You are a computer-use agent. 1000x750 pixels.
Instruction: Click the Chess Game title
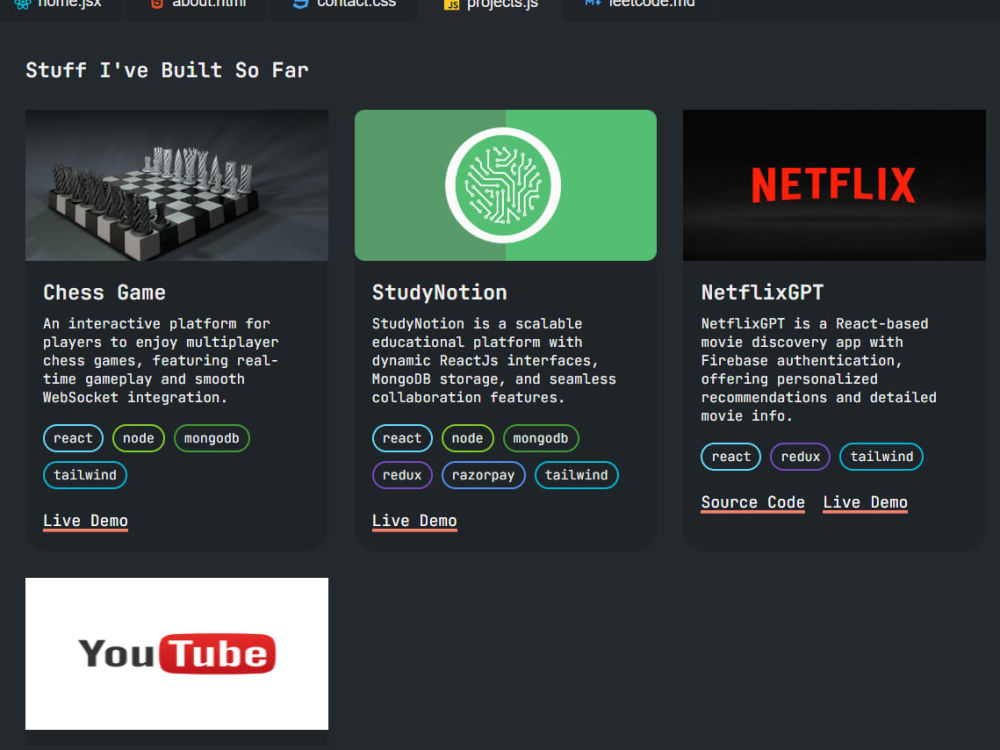tap(104, 293)
